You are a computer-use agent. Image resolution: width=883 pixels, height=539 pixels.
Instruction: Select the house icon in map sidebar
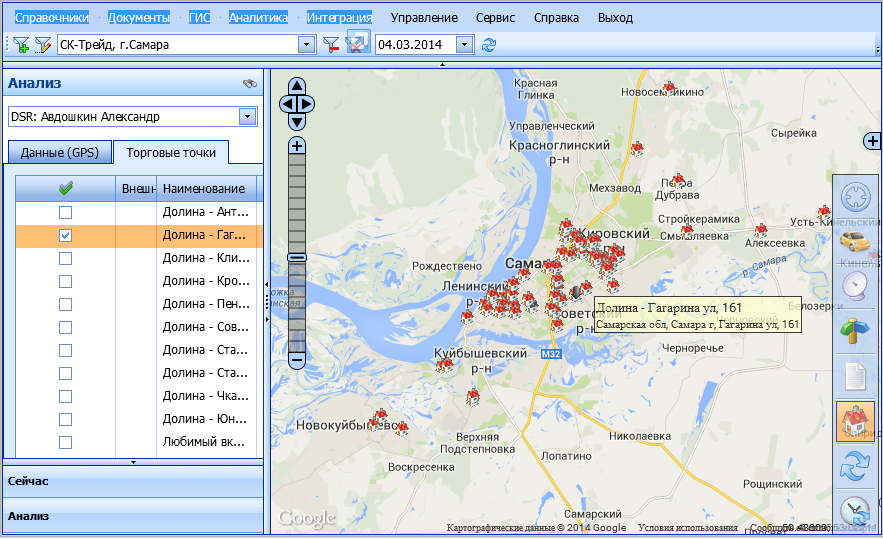855,421
